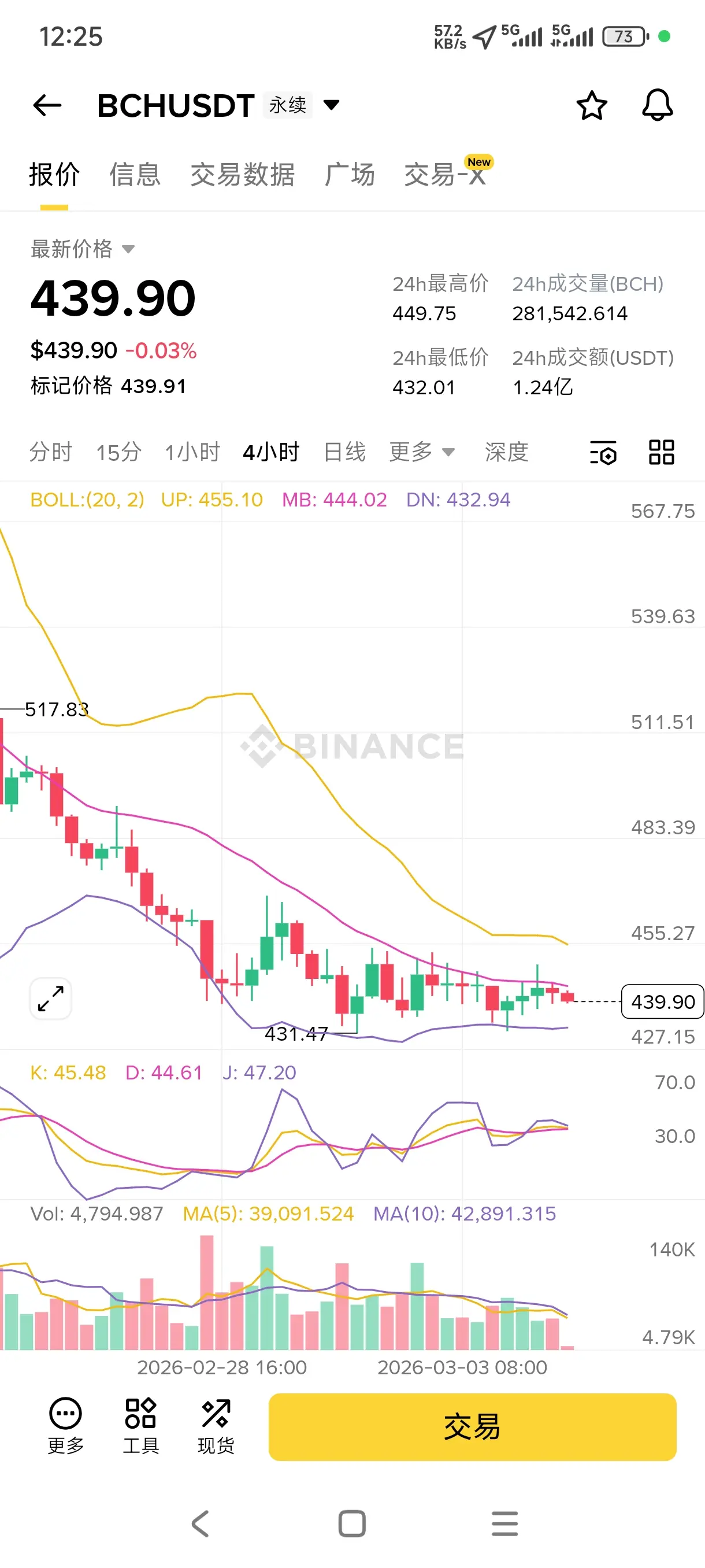This screenshot has height=1568, width=705.
Task: Tap BOLL MB: 444.02 value
Action: (x=335, y=500)
